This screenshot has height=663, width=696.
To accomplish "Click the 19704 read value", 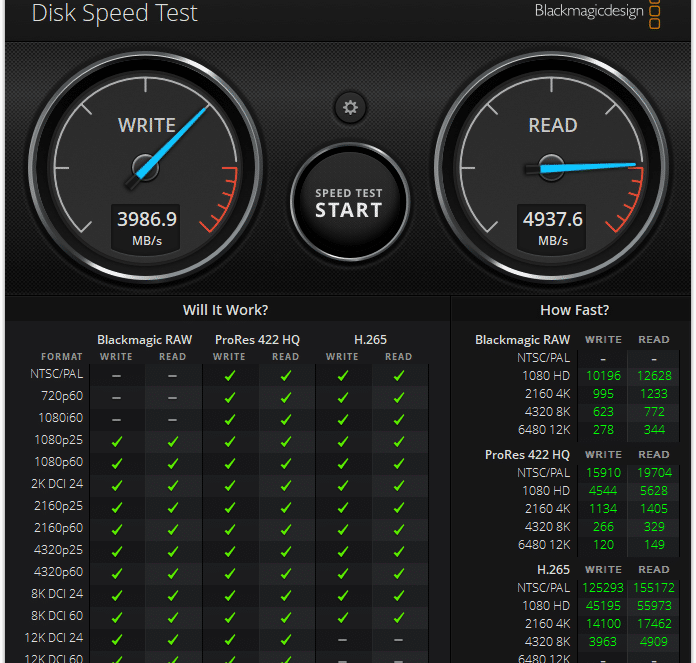I will click(x=654, y=473).
